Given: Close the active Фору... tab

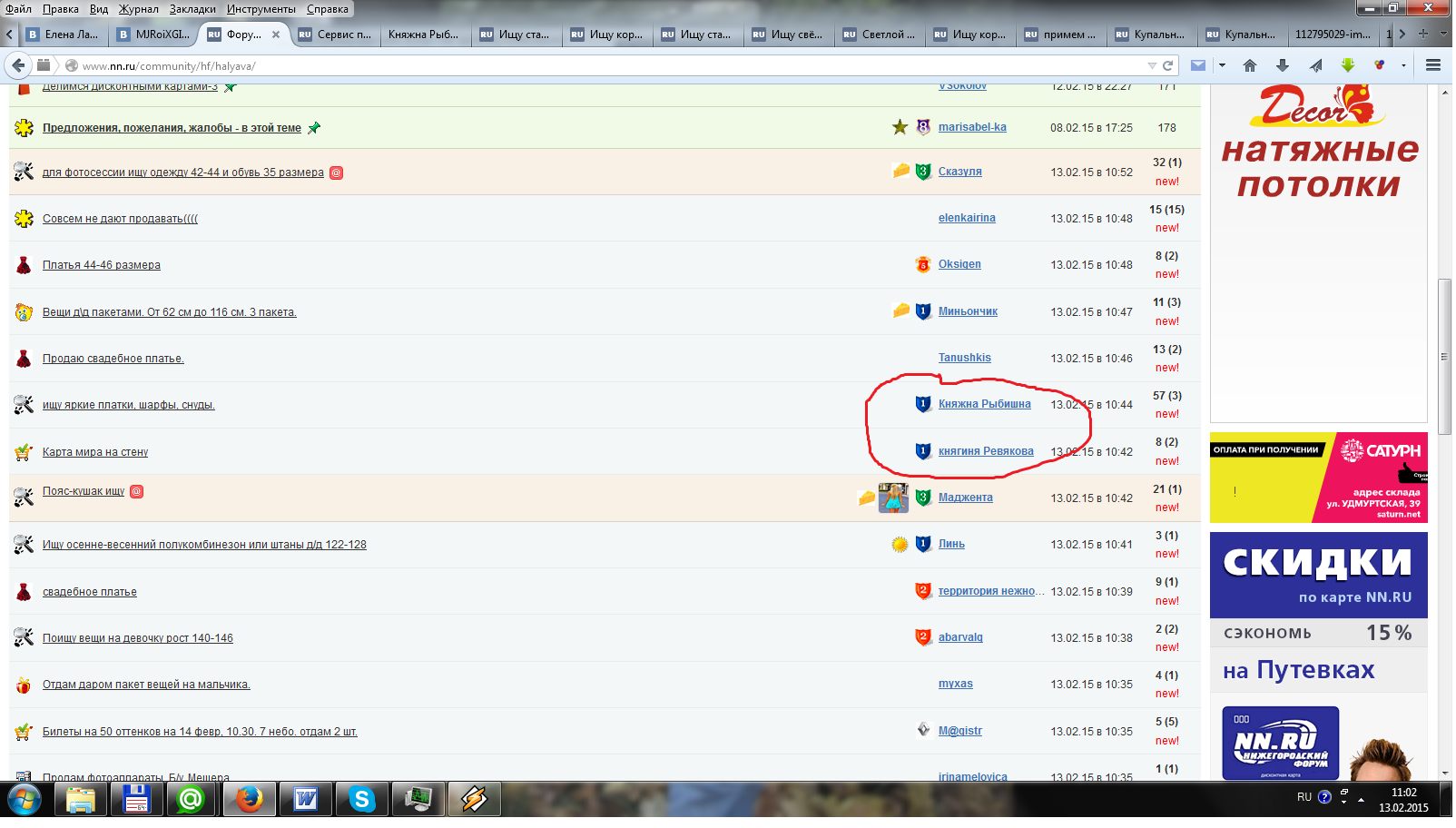Looking at the screenshot, I should pos(276,34).
